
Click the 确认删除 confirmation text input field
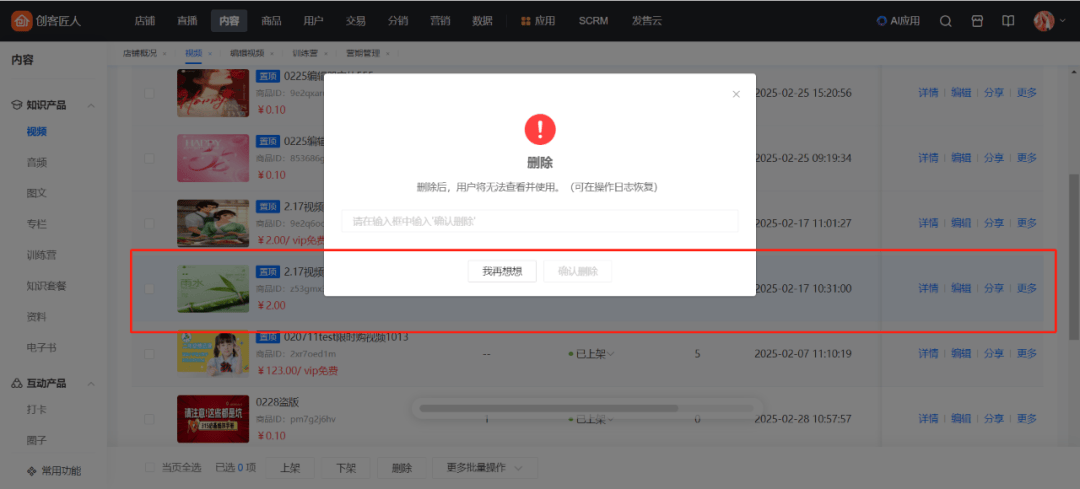point(539,221)
